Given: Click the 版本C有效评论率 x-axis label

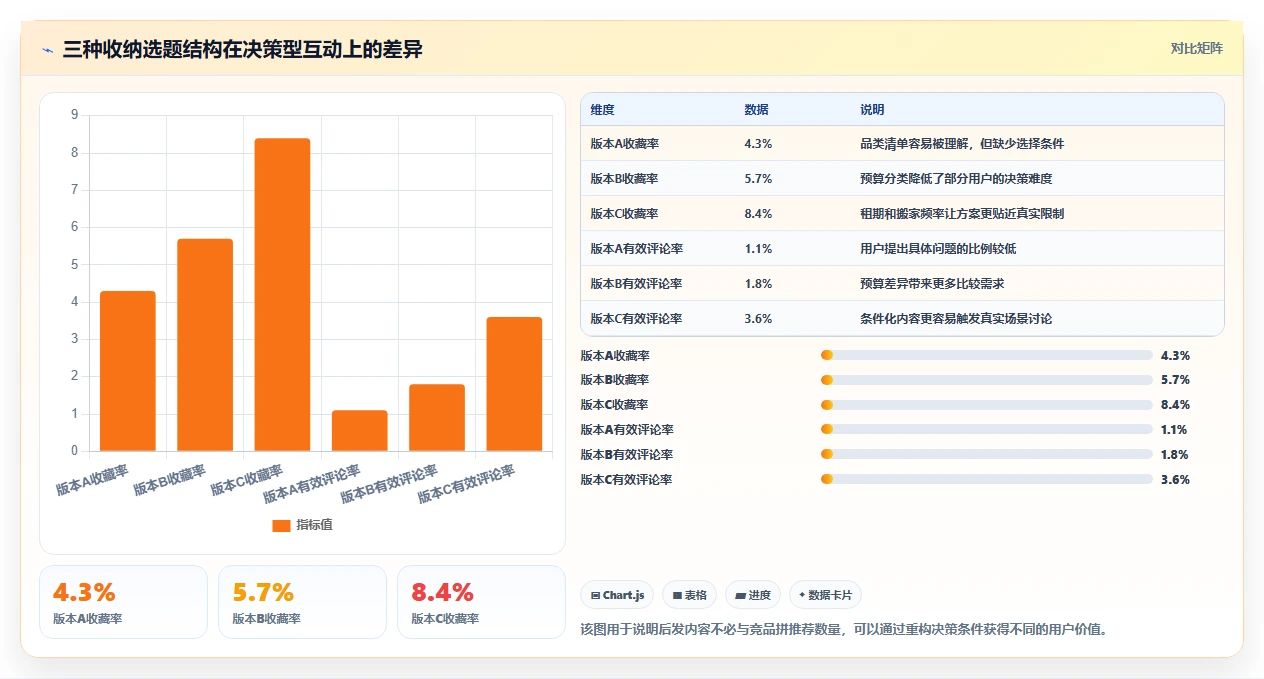Looking at the screenshot, I should click(467, 484).
